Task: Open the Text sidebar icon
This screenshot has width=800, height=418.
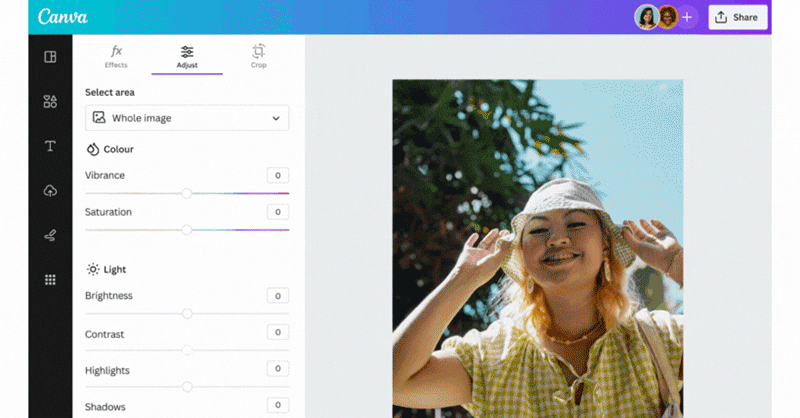Action: [x=50, y=146]
